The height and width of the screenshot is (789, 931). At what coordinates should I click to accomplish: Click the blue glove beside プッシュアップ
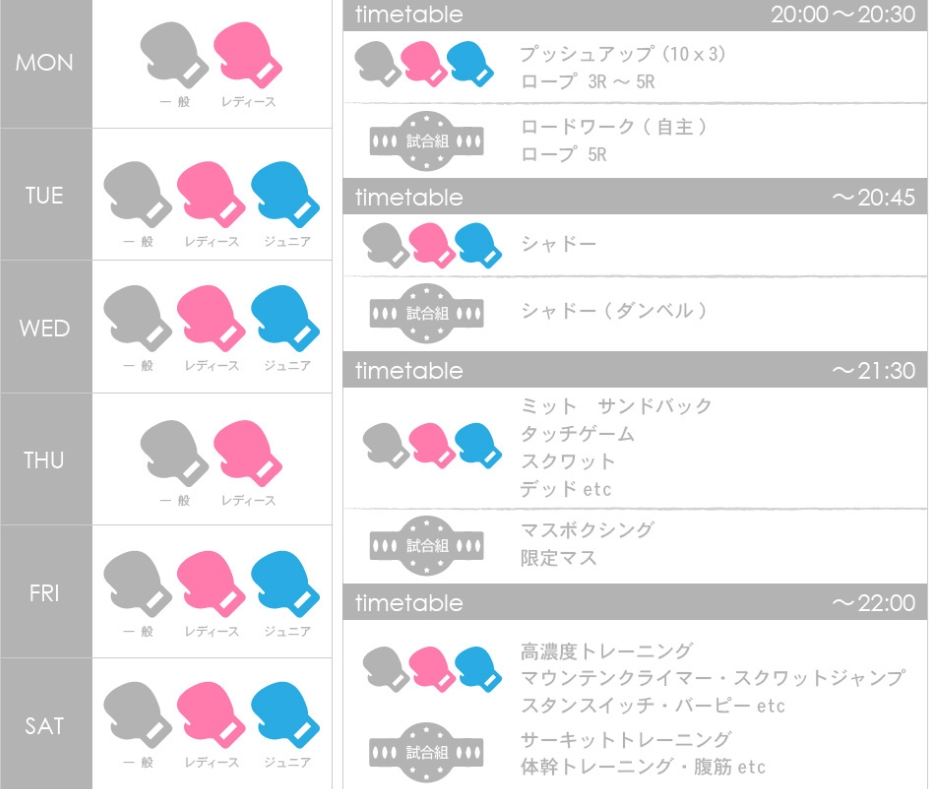coord(471,63)
